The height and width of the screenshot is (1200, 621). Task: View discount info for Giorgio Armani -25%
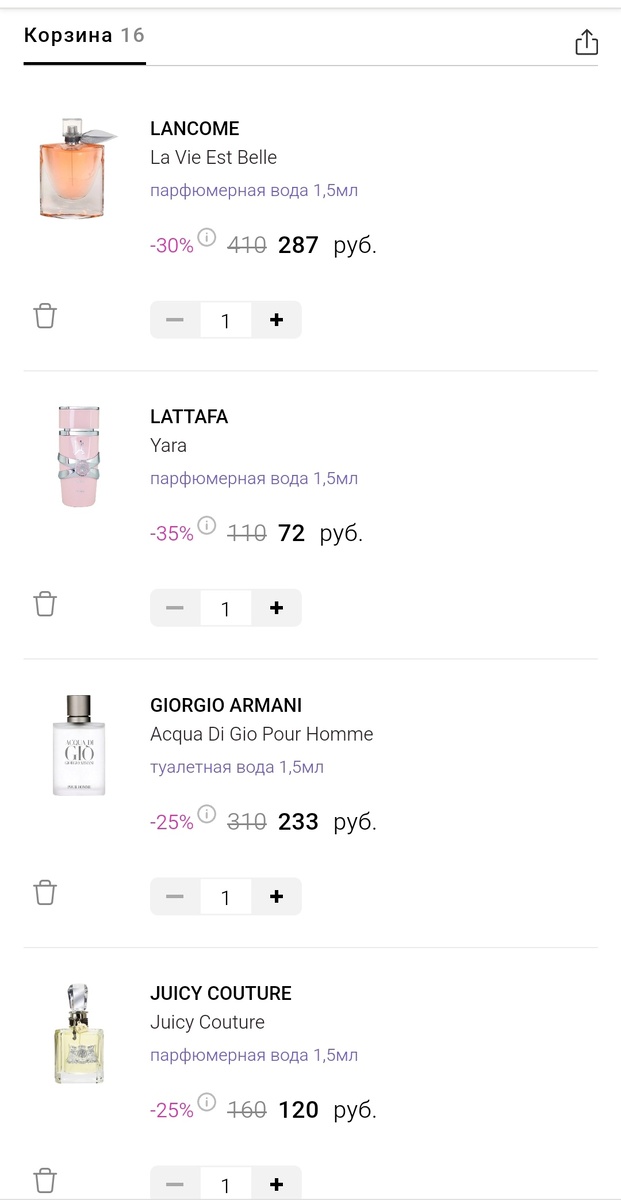[207, 814]
